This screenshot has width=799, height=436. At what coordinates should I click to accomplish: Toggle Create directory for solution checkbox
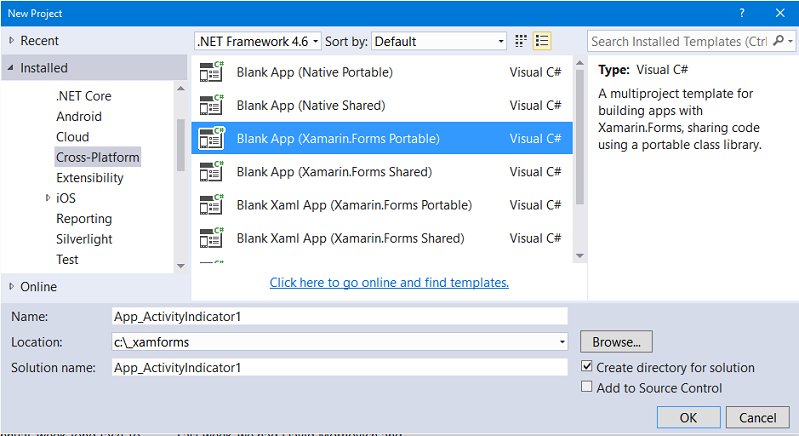587,366
